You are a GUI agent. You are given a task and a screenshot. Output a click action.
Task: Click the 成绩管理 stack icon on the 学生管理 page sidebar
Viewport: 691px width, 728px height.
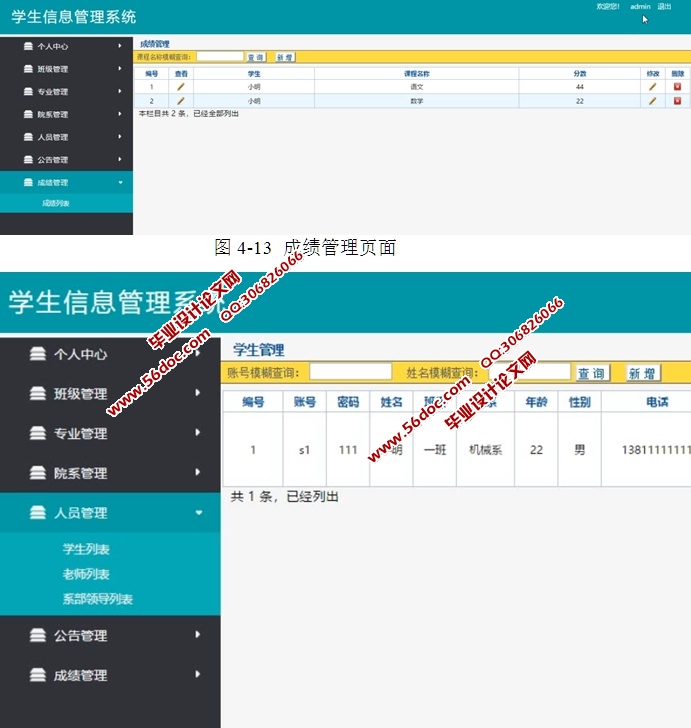pos(38,675)
